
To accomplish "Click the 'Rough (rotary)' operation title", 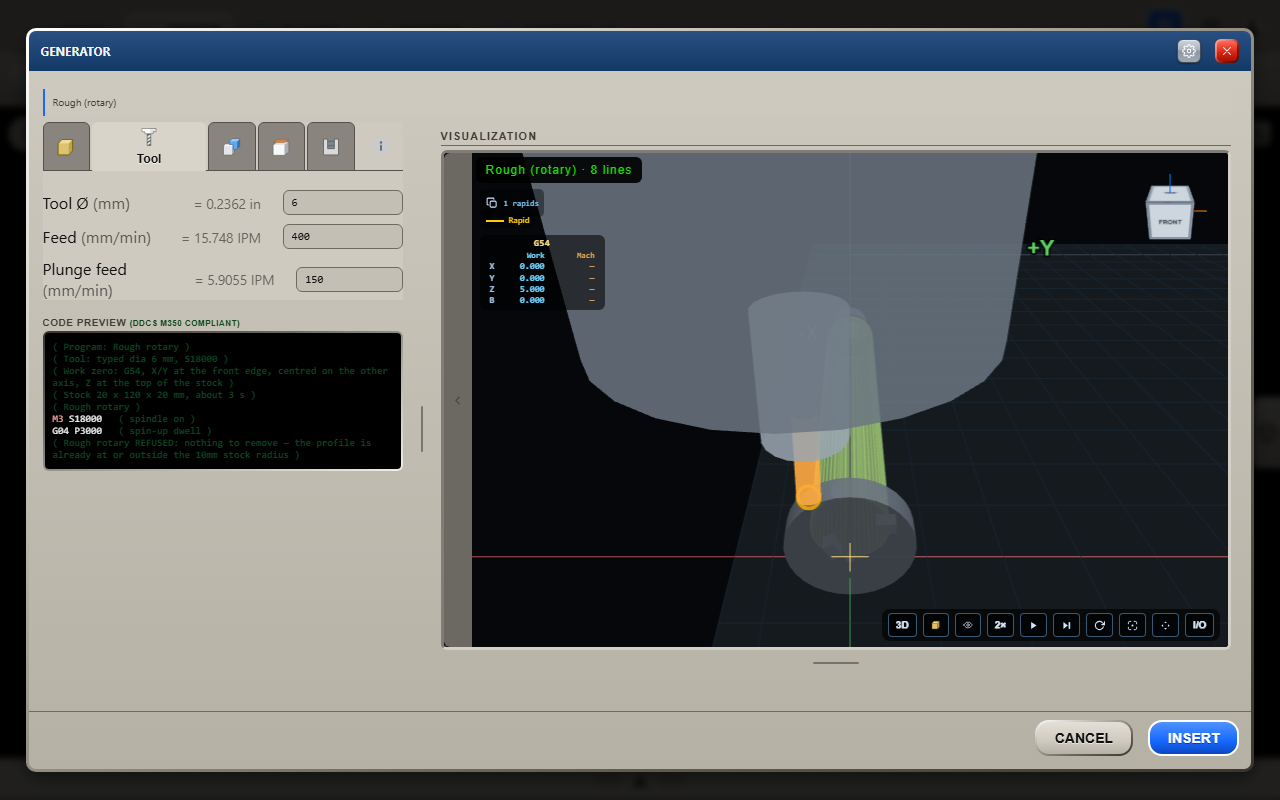I will click(85, 102).
